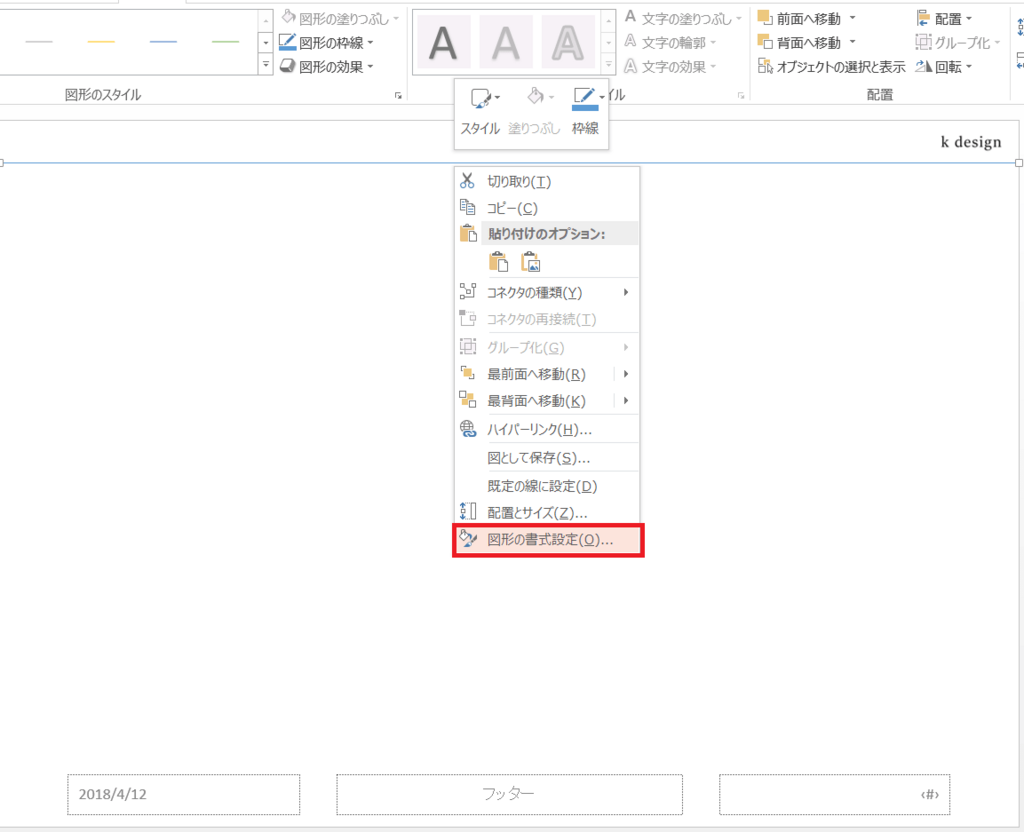
Task: Click the 背面へ移動 icon in ribbon
Action: (x=765, y=42)
